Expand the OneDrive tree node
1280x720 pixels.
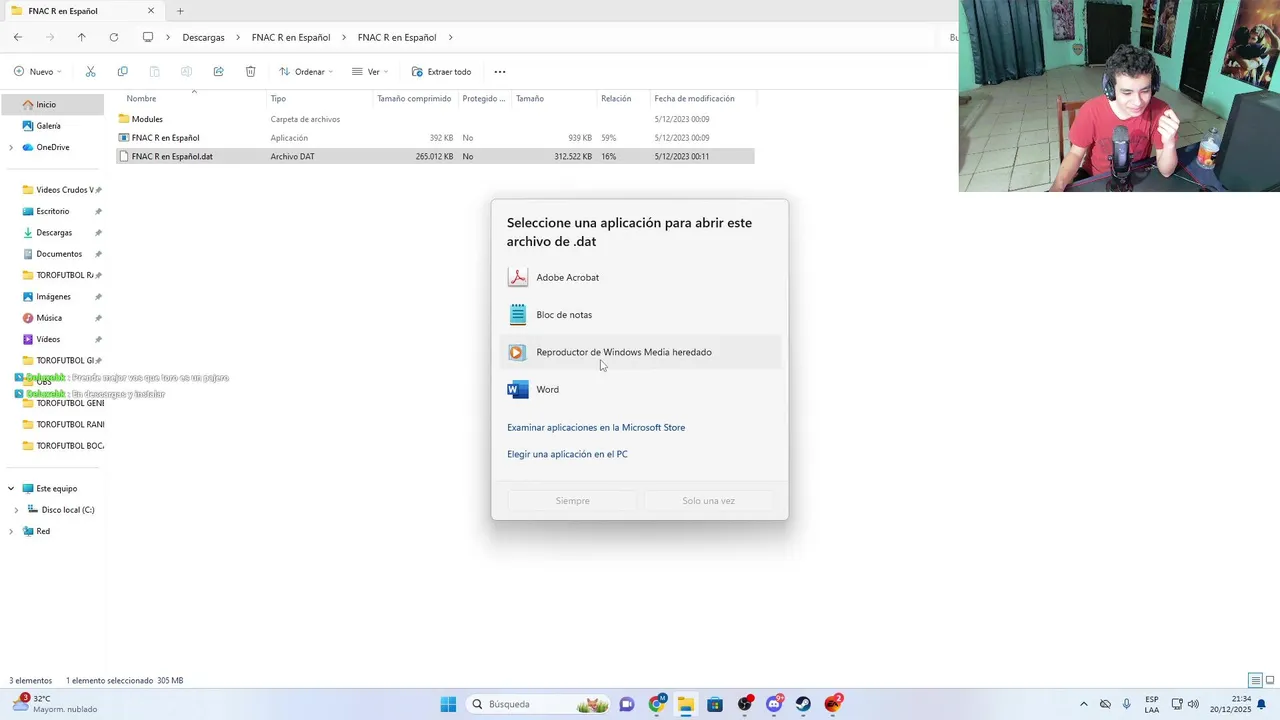point(11,147)
